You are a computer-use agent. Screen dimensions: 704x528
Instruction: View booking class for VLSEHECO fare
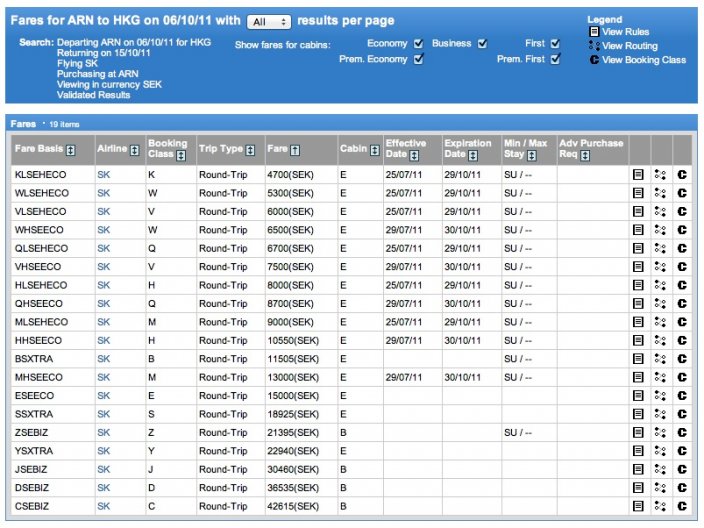point(682,211)
